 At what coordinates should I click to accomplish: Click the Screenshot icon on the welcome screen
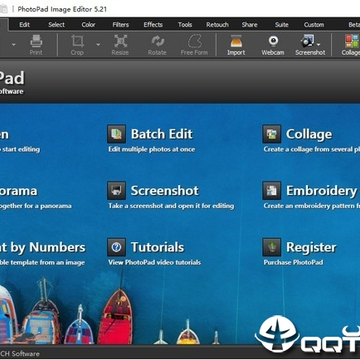click(x=116, y=191)
